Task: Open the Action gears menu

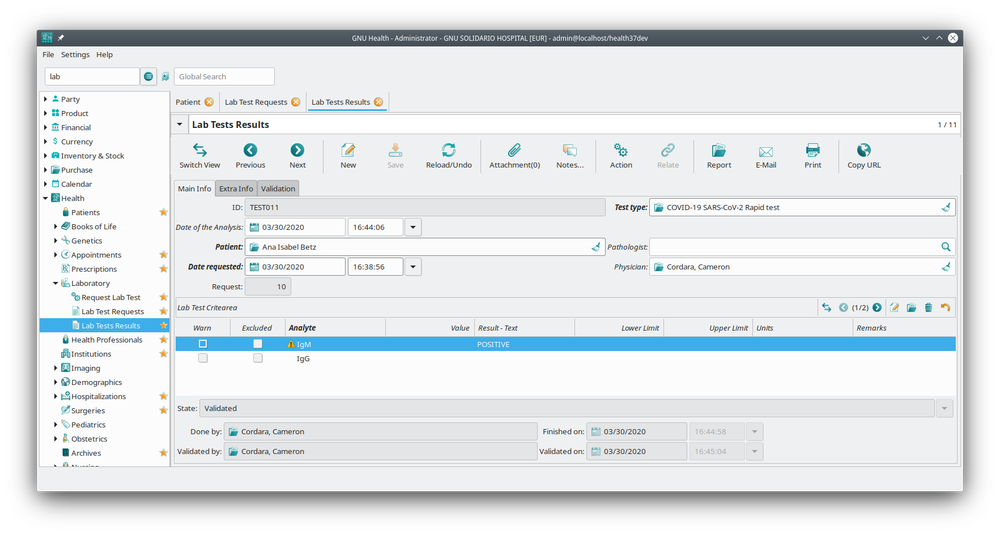Action: pyautogui.click(x=621, y=150)
